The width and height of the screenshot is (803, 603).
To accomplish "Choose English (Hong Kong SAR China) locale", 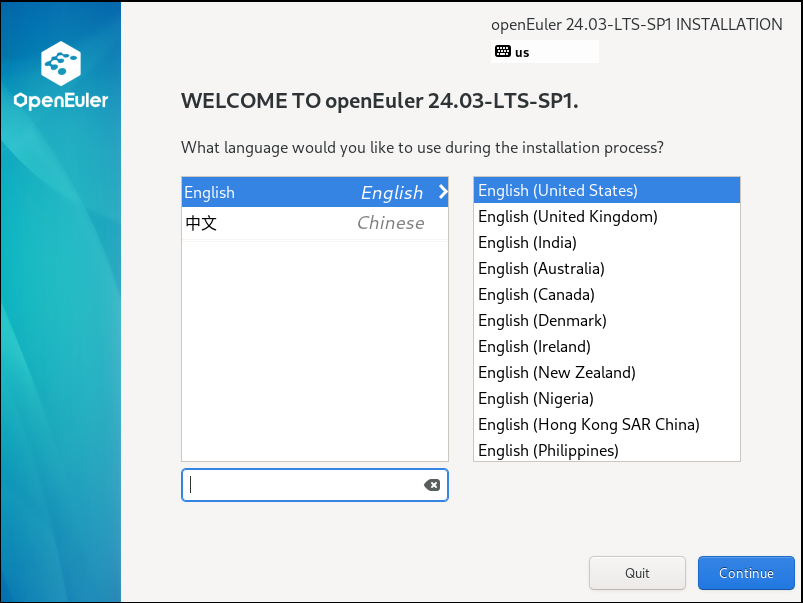I will coord(607,425).
